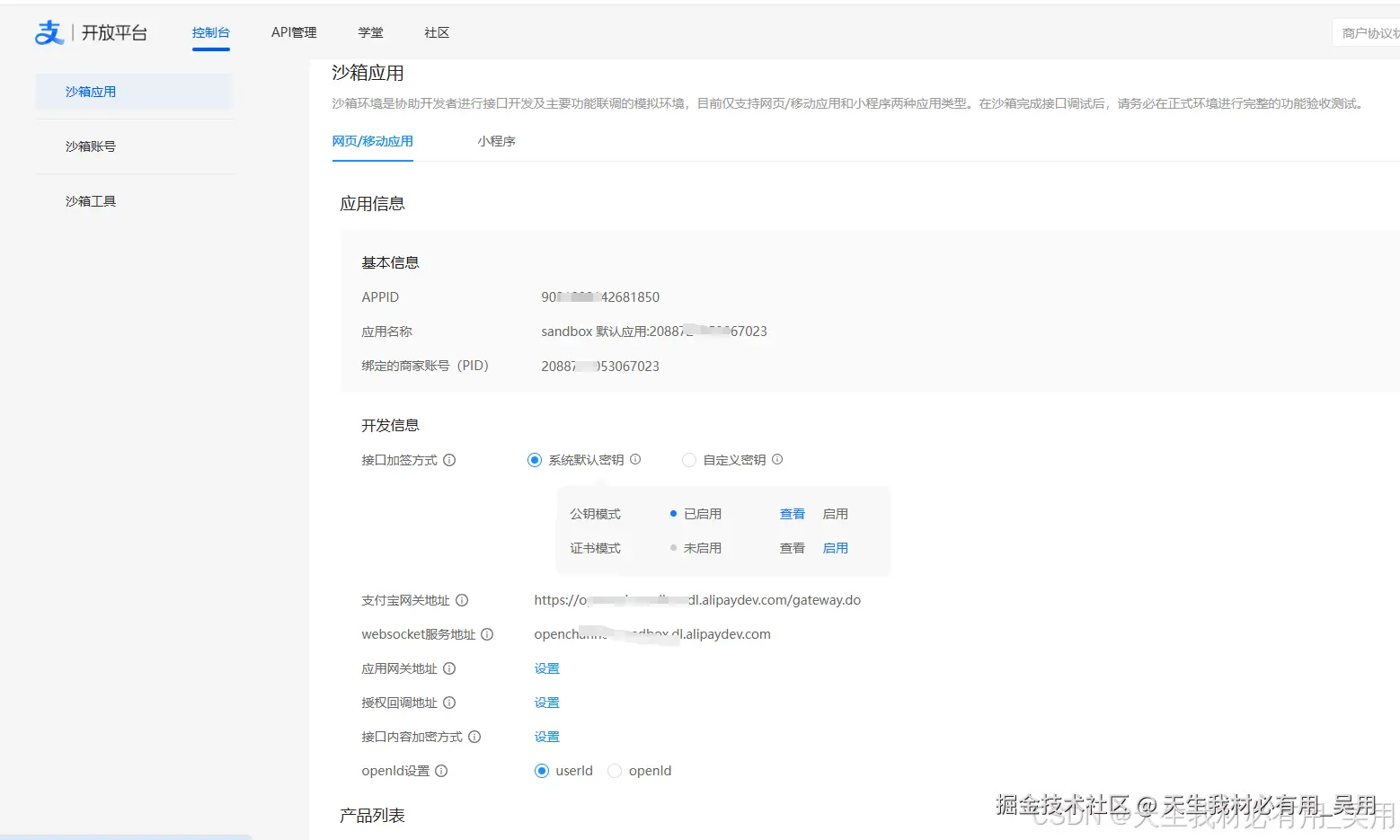Click the 产品列表 heading
This screenshot has height=840, width=1400.
tap(372, 816)
